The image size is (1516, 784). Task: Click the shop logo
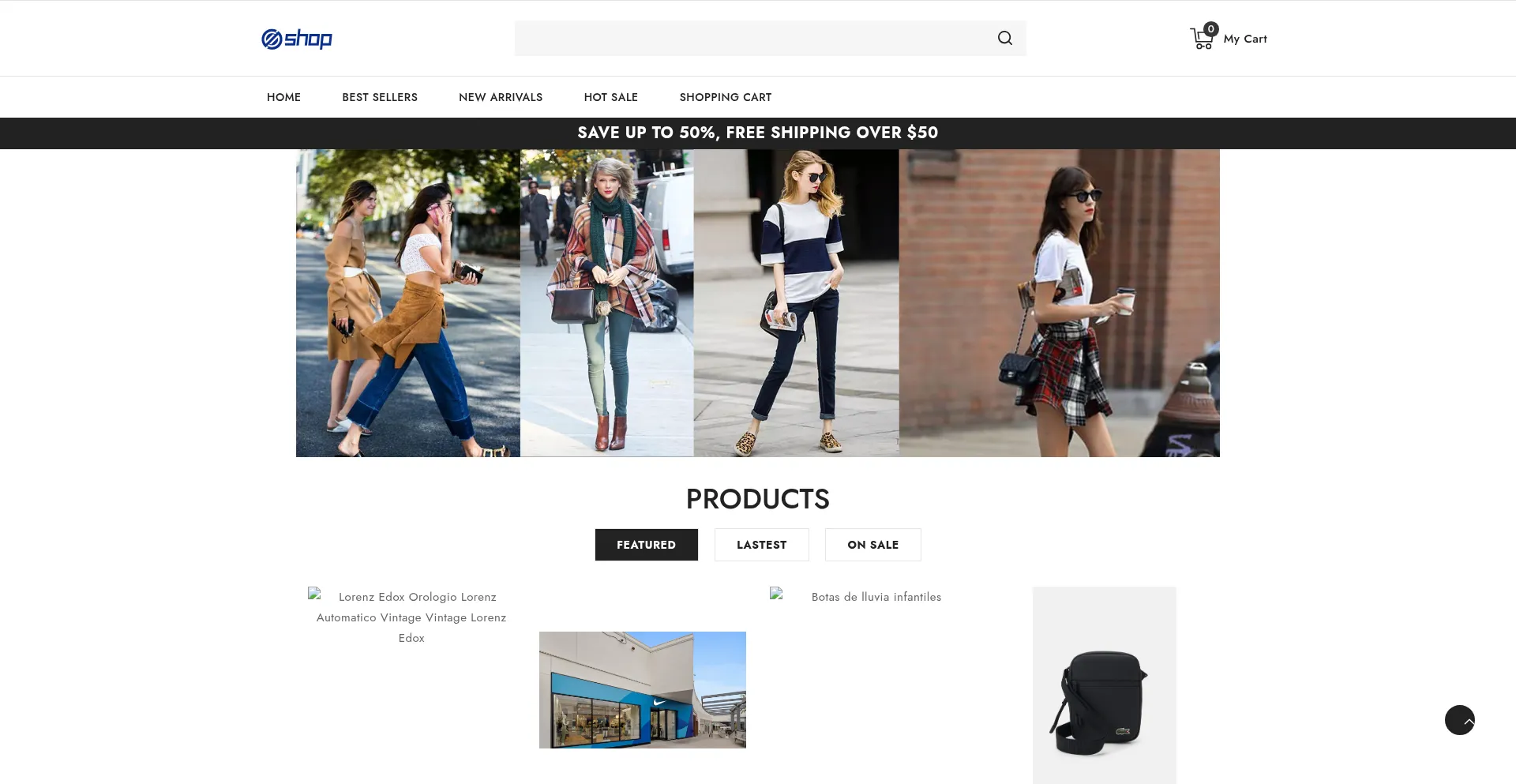297,39
